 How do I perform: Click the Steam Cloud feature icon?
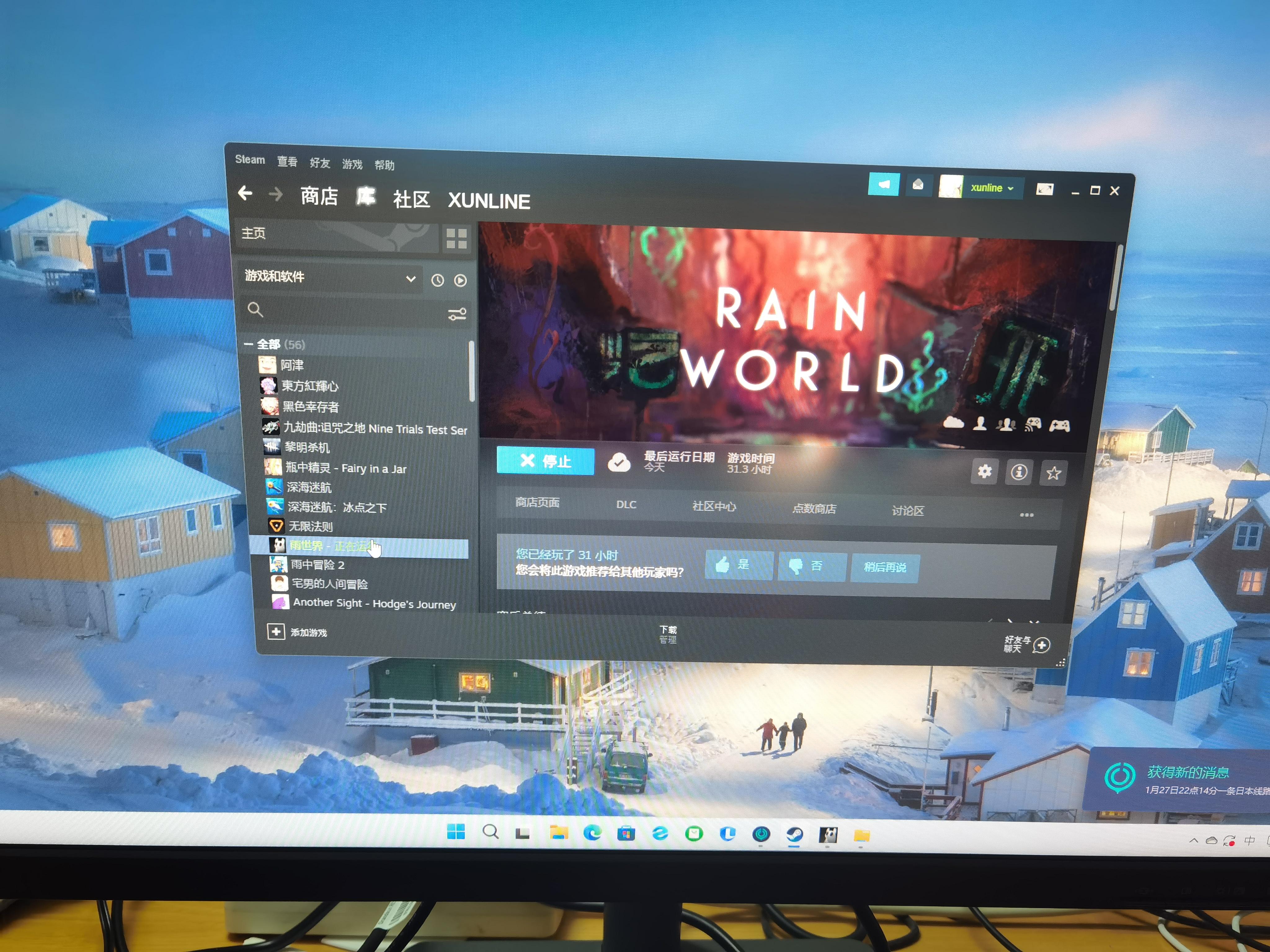953,423
